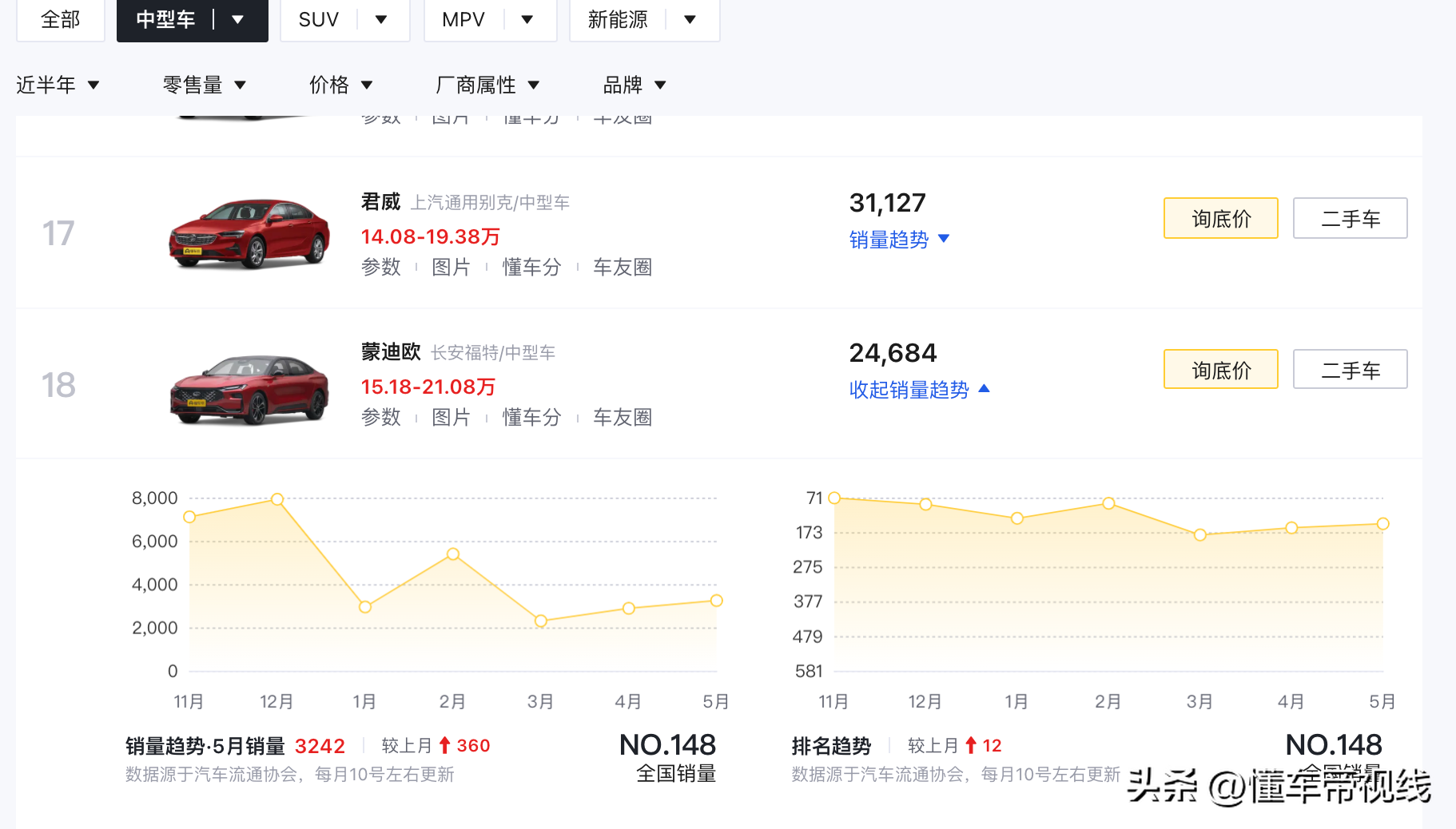Click the 蒙迪欧 sales figure 24,684
This screenshot has height=829, width=1456.
[893, 353]
